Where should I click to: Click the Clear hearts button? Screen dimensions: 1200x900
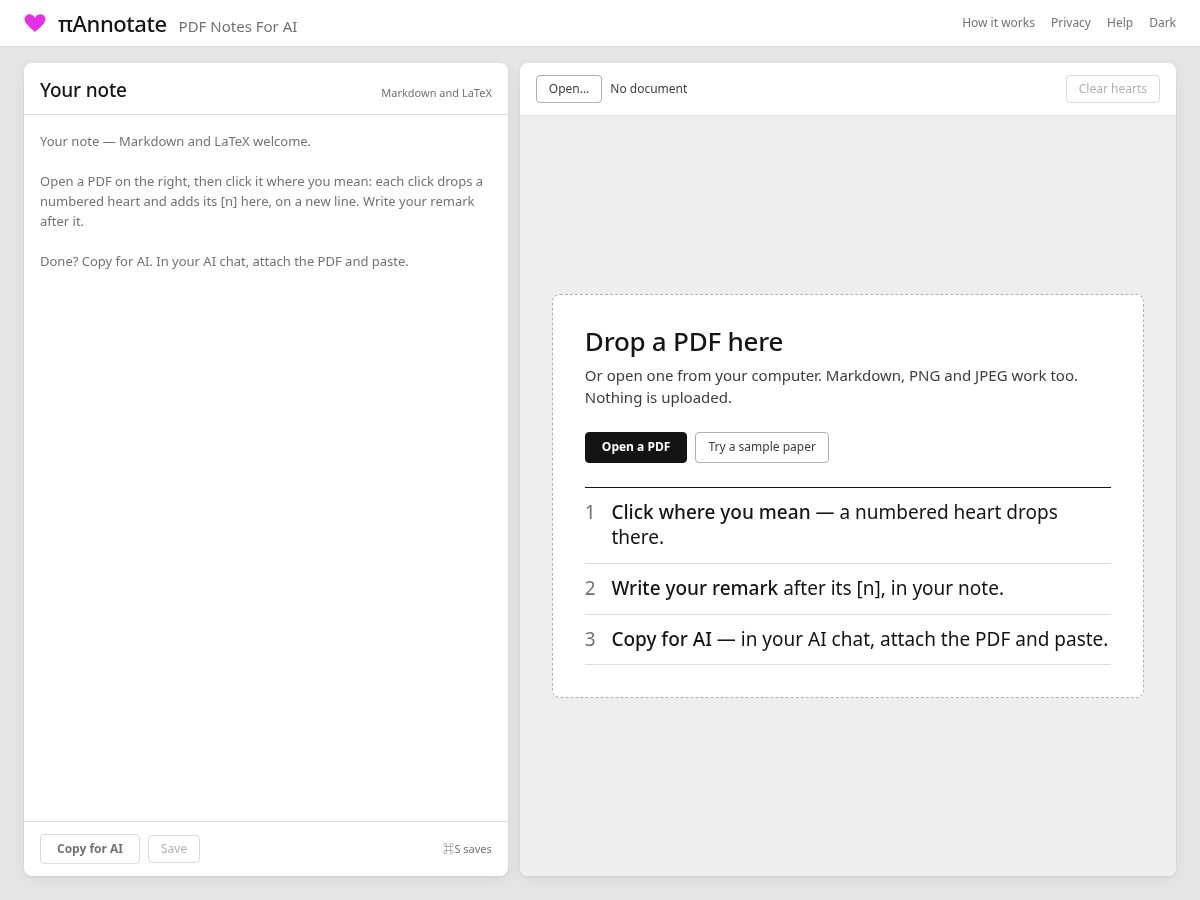pyautogui.click(x=1113, y=89)
